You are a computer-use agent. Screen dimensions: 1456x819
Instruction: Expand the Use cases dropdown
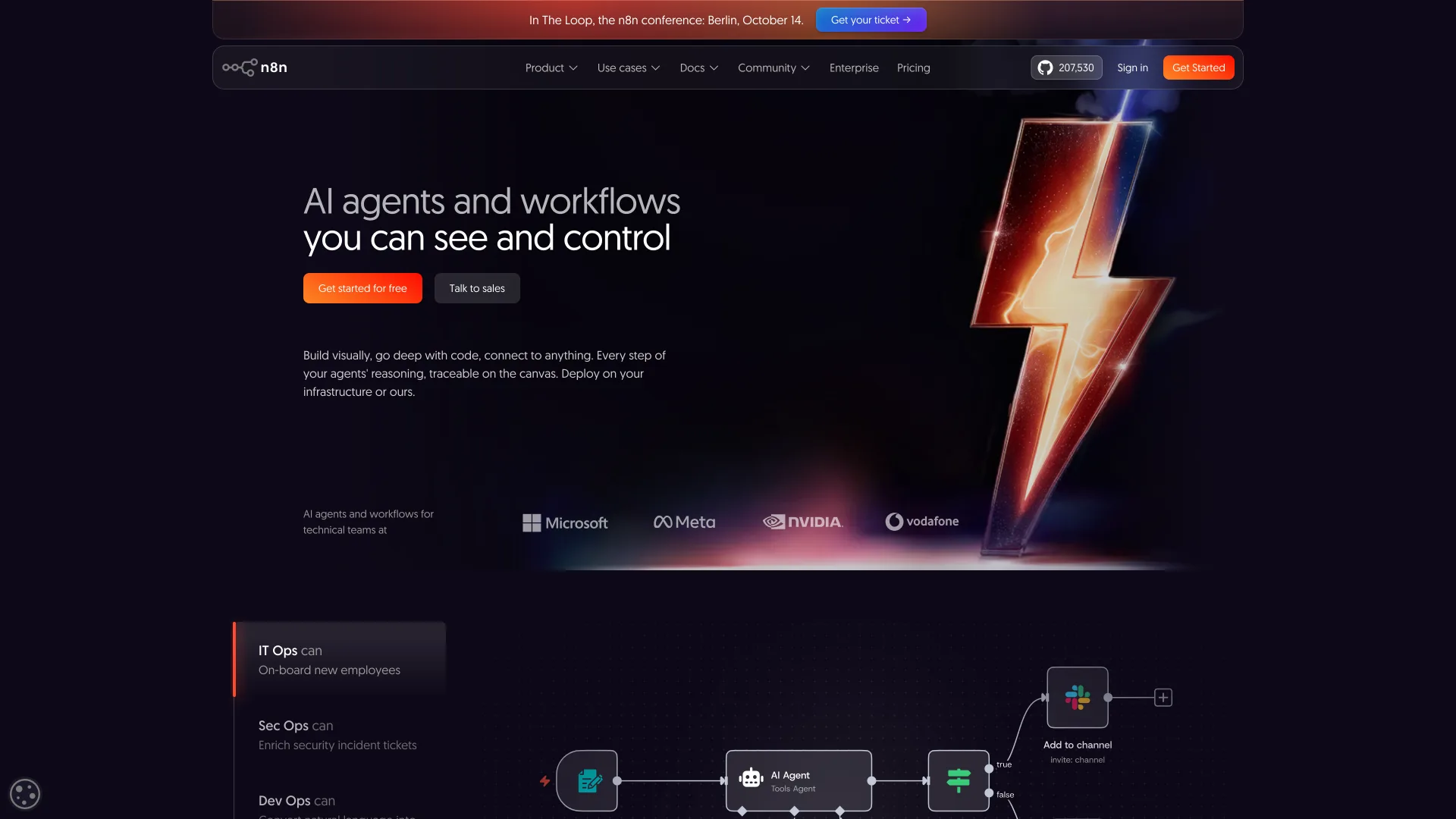point(629,67)
